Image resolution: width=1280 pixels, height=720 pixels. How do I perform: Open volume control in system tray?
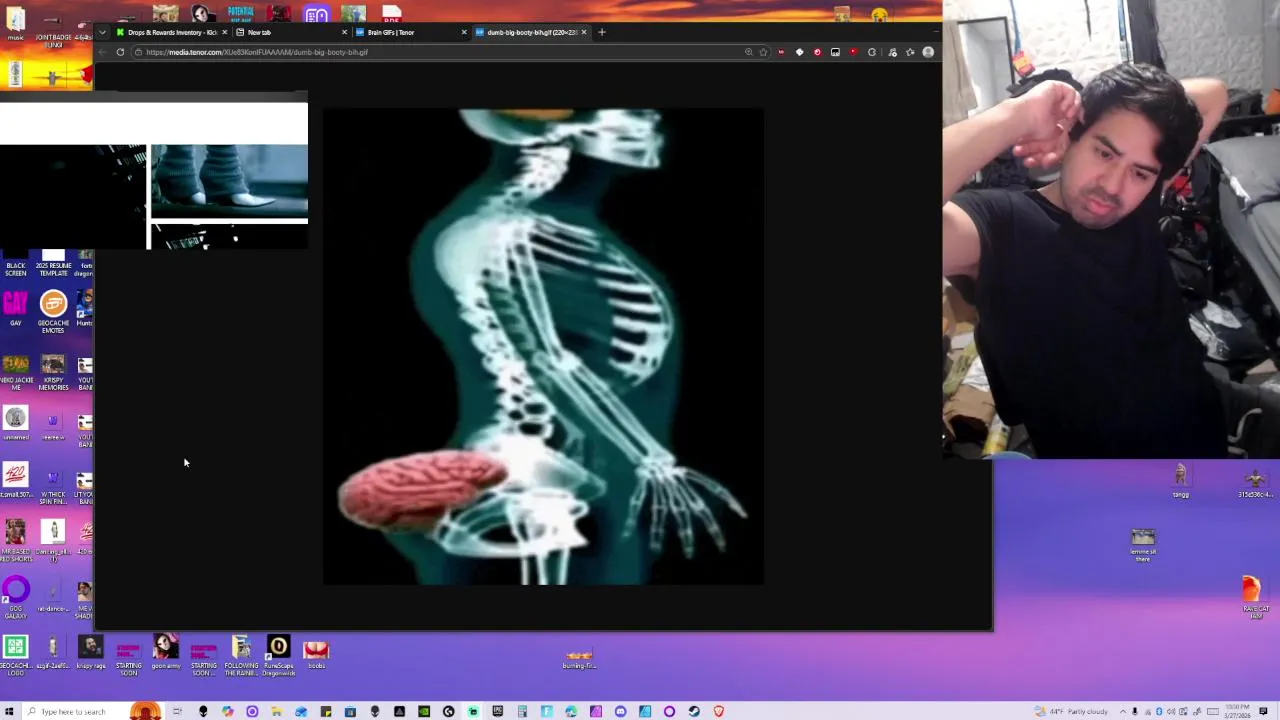[1171, 711]
